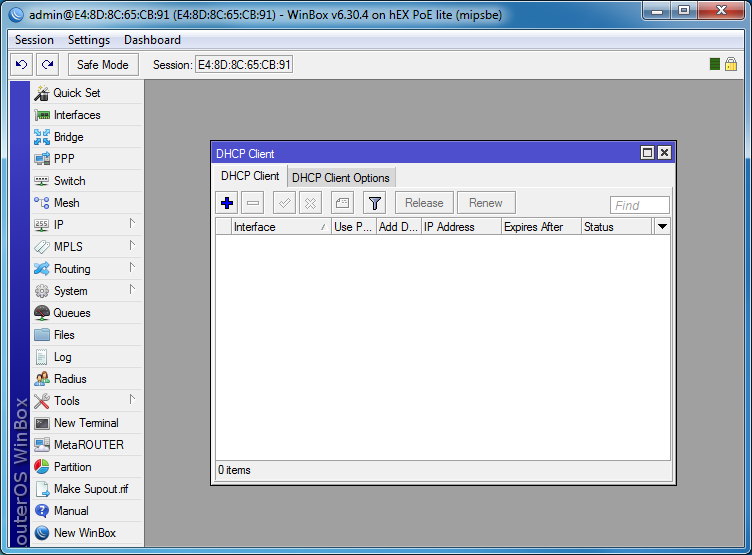Open the Partition menu entry
The image size is (752, 555).
(x=88, y=467)
